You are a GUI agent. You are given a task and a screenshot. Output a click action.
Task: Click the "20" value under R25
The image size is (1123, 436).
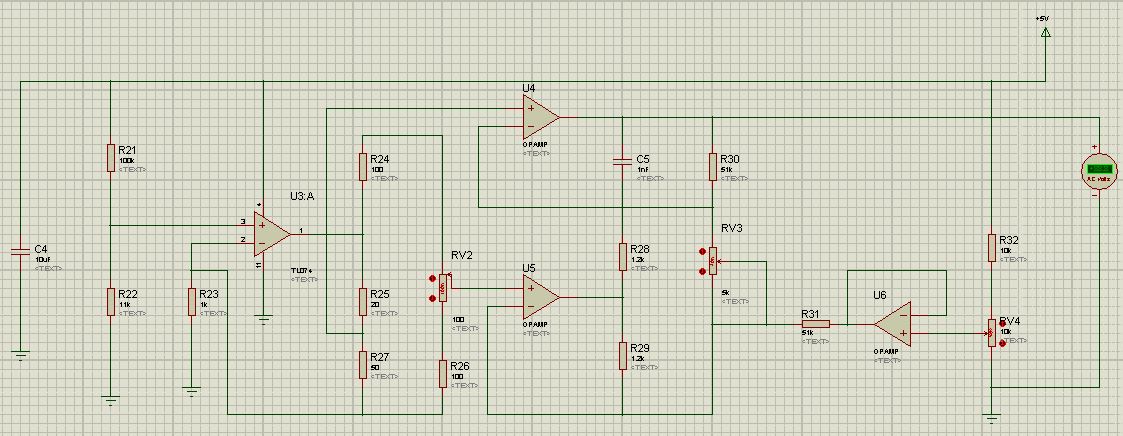(375, 304)
